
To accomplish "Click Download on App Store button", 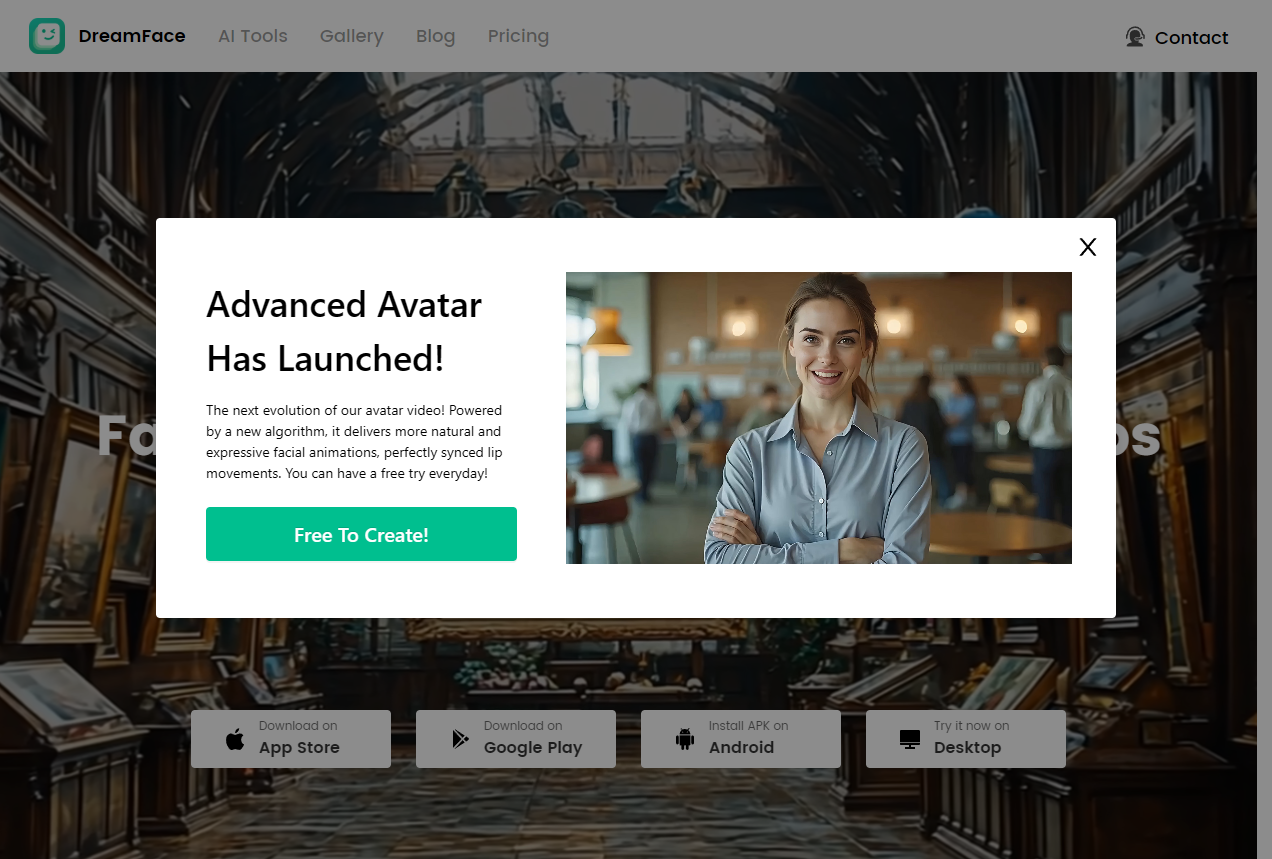I will 291,739.
